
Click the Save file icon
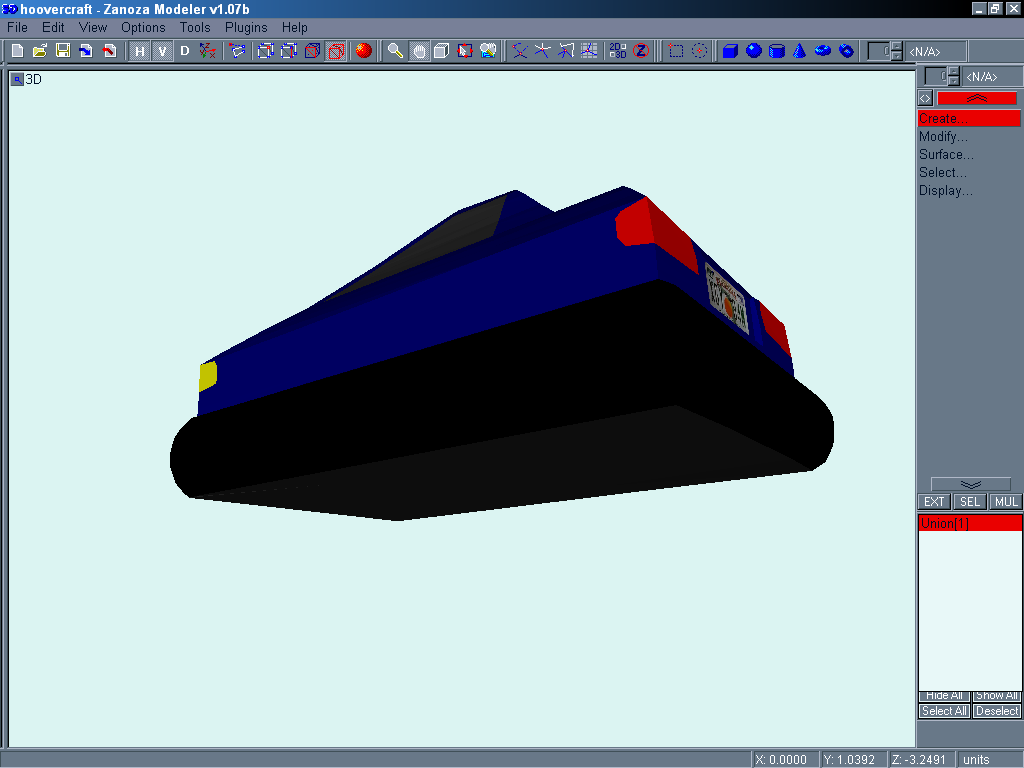point(62,51)
